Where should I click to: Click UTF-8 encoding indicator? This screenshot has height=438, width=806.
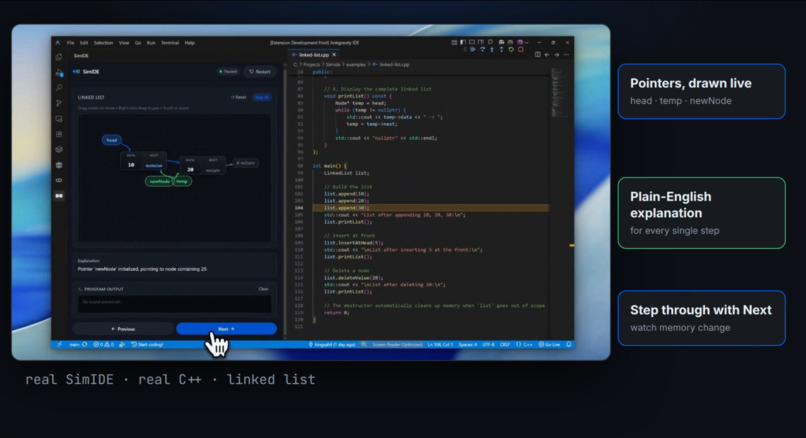point(488,344)
